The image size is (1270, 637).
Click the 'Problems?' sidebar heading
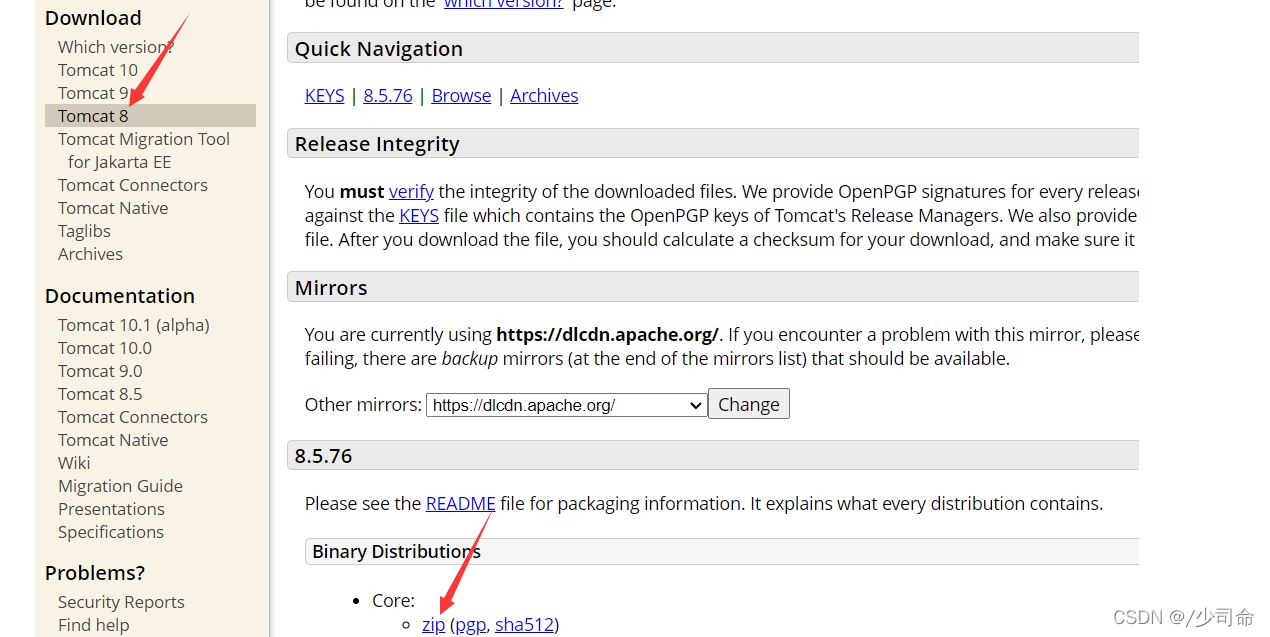tap(95, 573)
